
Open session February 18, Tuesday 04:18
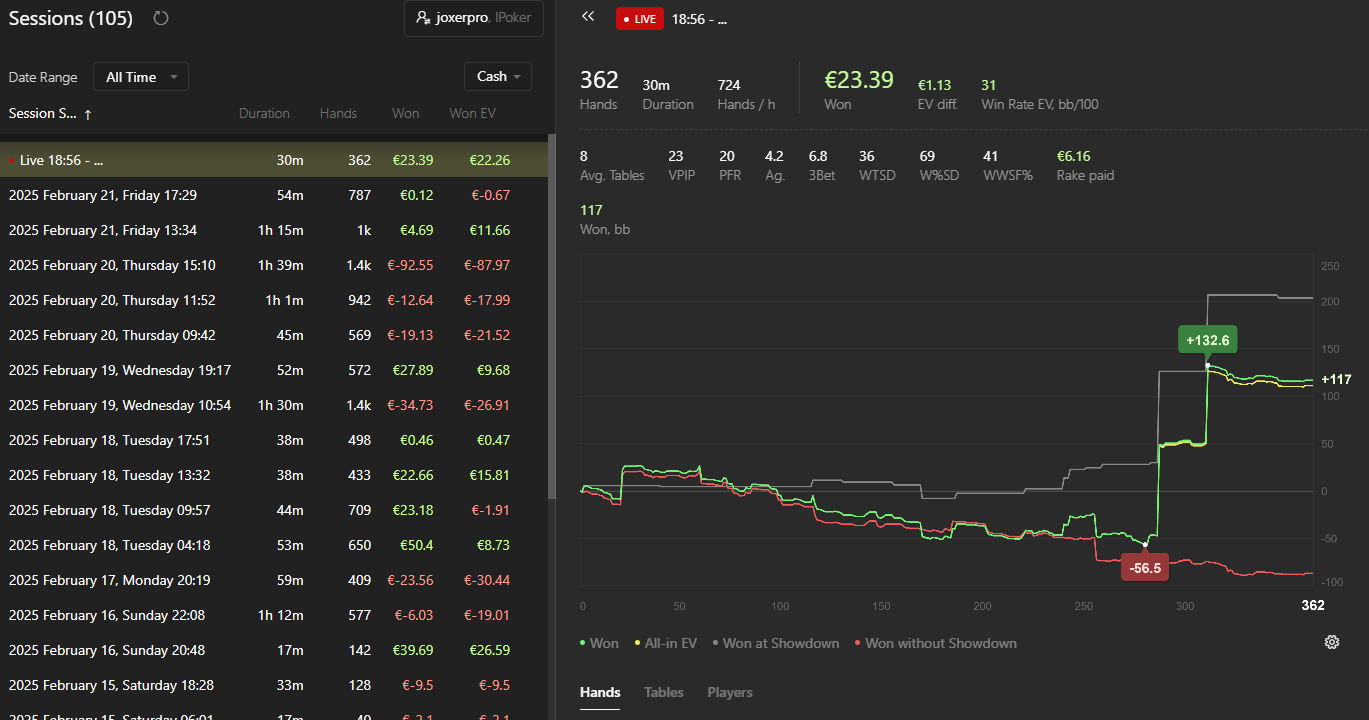pos(274,545)
